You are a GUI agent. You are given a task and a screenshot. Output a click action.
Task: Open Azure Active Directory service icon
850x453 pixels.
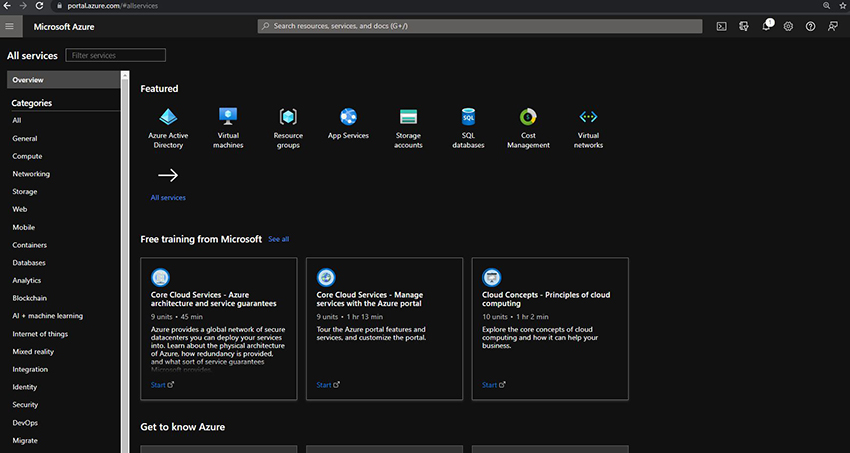[x=168, y=117]
